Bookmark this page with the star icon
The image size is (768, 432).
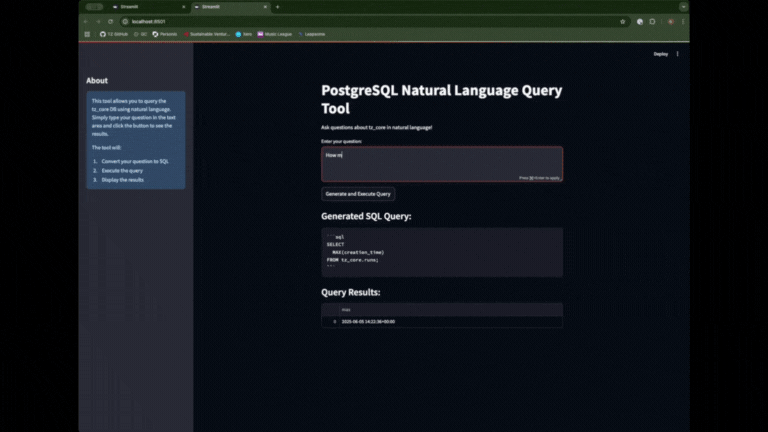(623, 22)
